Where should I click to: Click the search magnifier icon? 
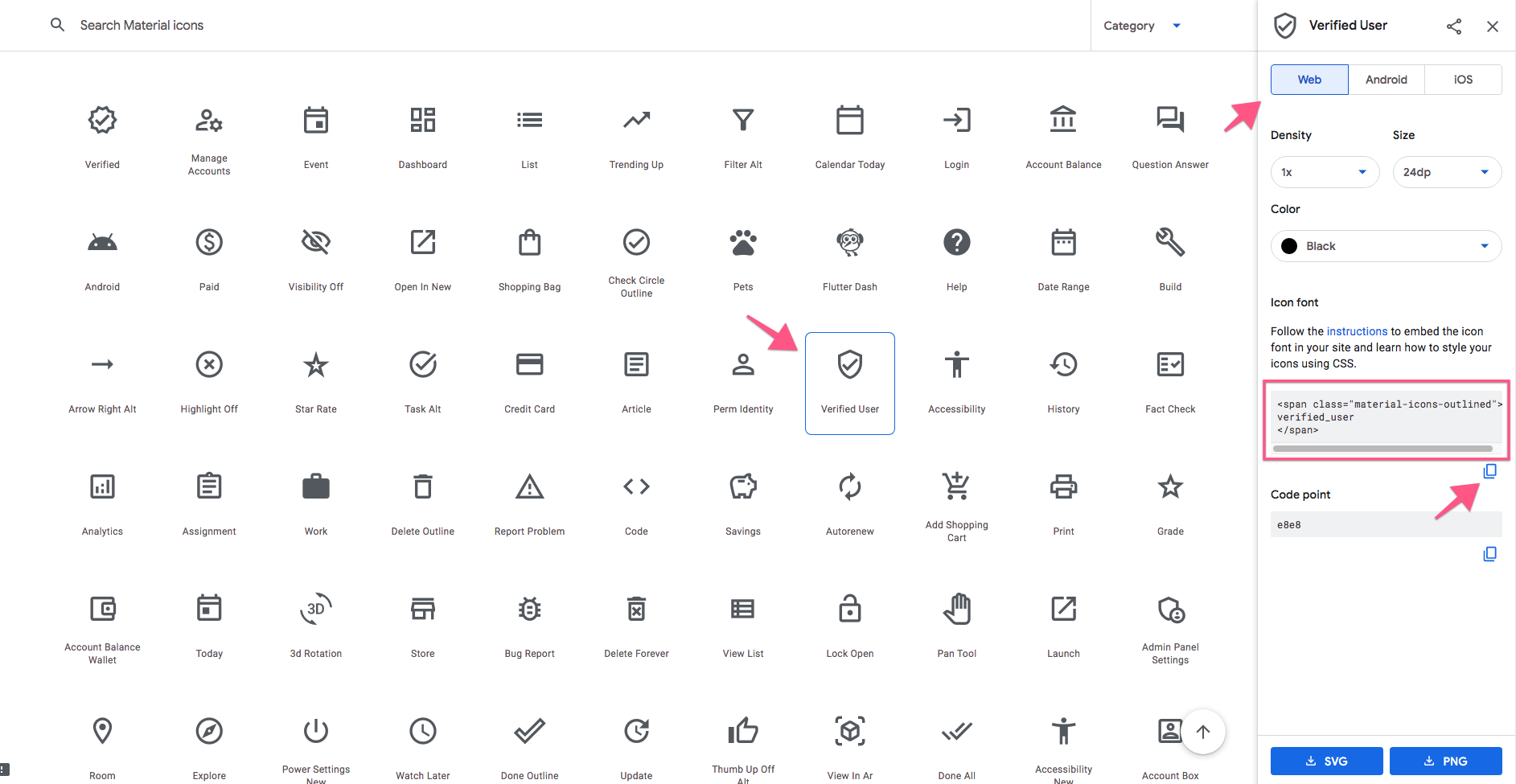click(x=57, y=25)
